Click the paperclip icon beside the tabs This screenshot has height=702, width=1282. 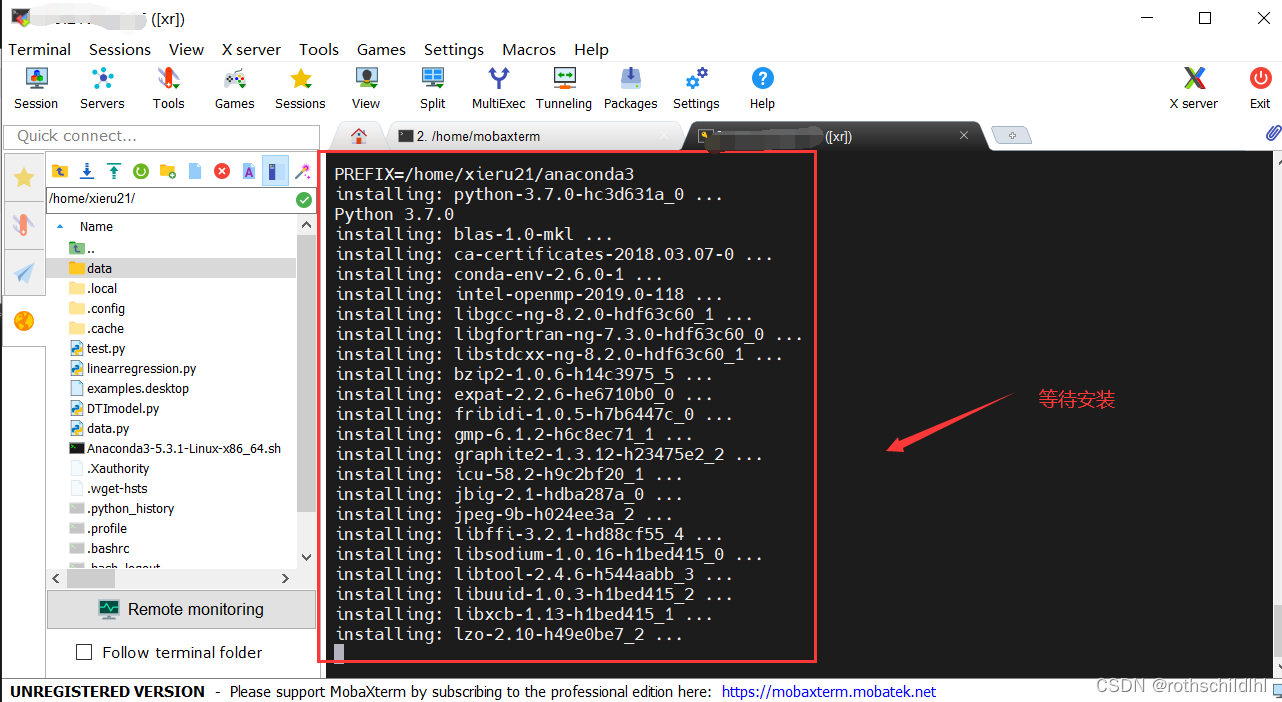[x=1273, y=133]
